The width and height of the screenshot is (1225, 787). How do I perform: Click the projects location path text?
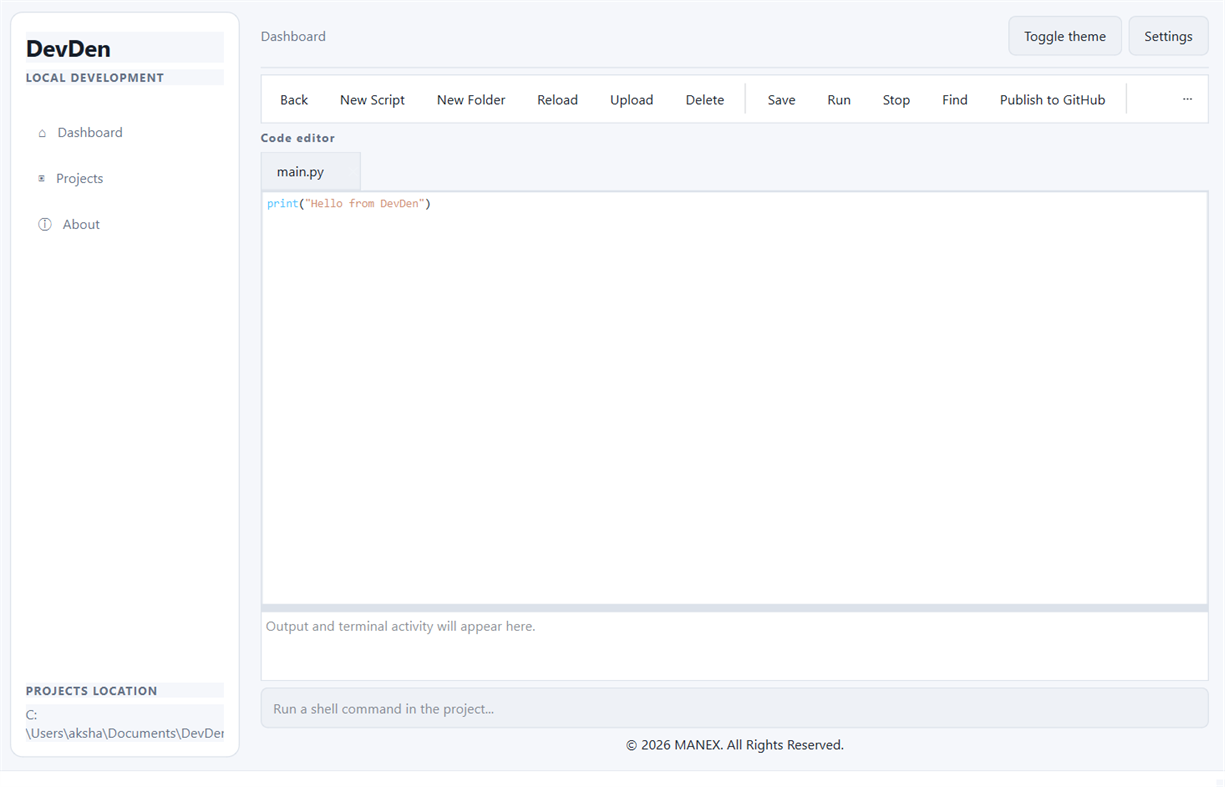point(125,724)
